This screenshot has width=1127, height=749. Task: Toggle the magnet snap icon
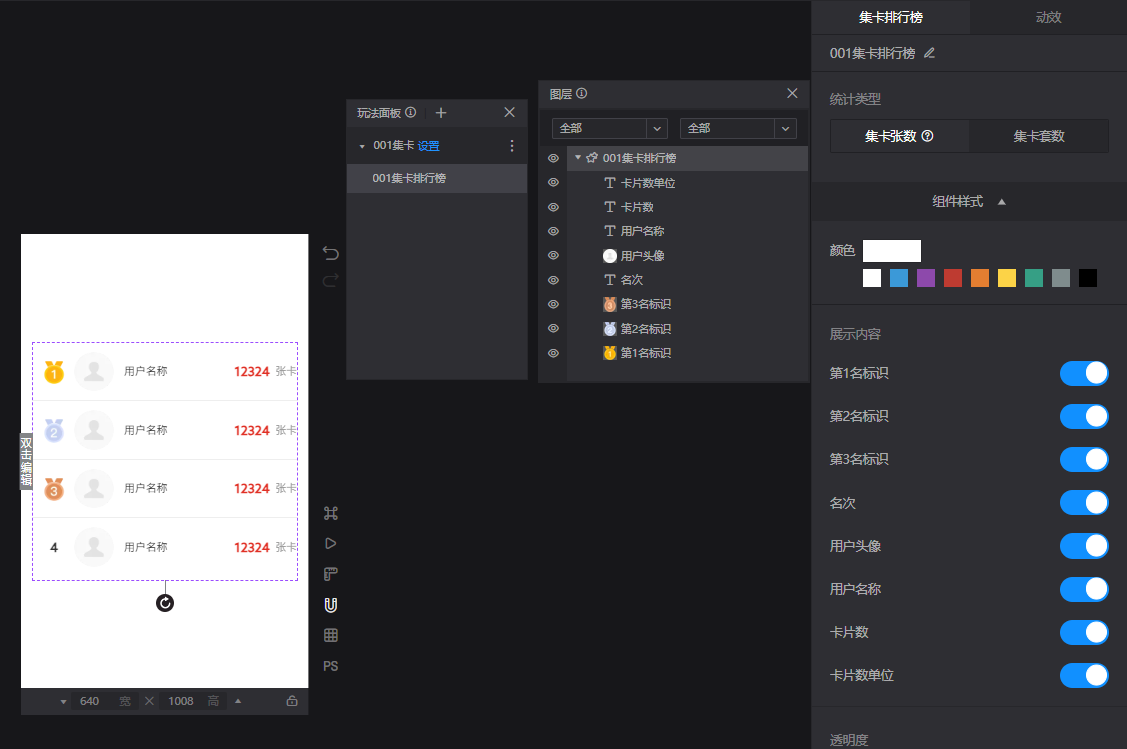tap(331, 605)
